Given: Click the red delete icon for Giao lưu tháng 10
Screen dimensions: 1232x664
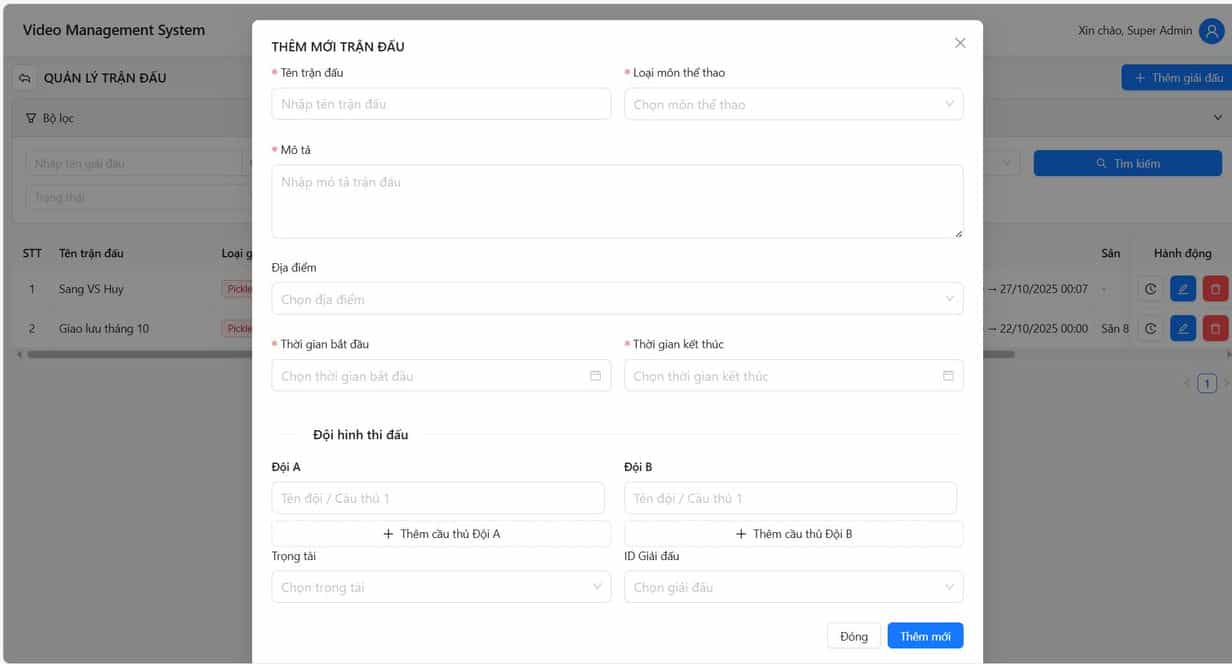Looking at the screenshot, I should pos(1215,328).
